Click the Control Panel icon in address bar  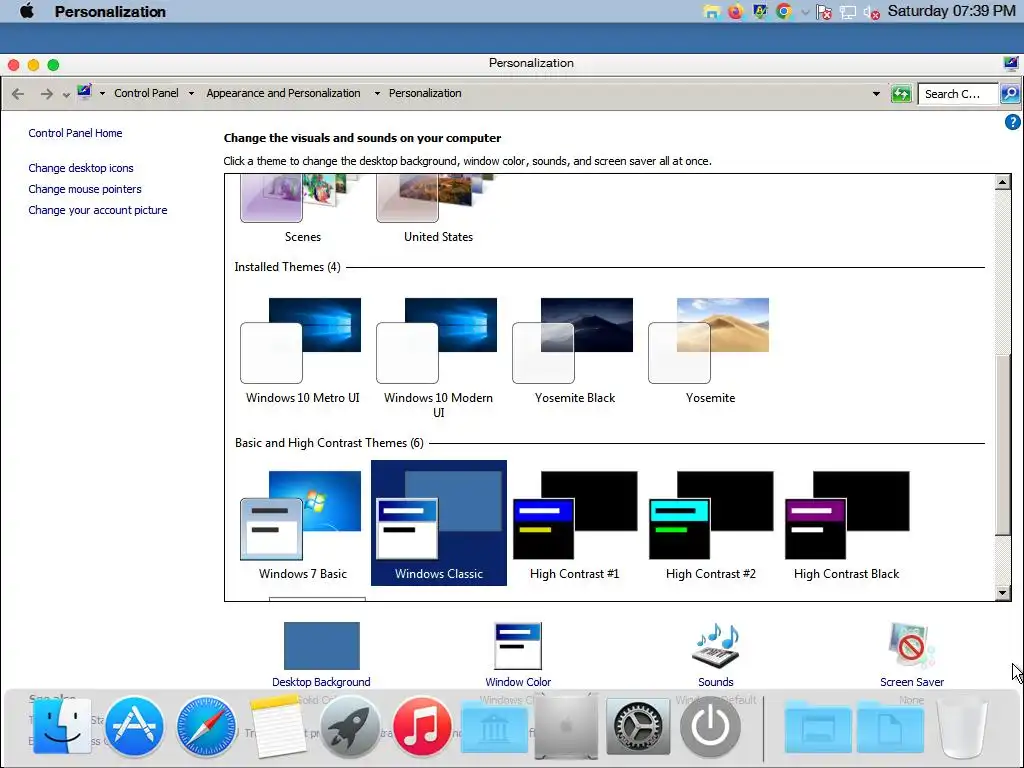84,92
